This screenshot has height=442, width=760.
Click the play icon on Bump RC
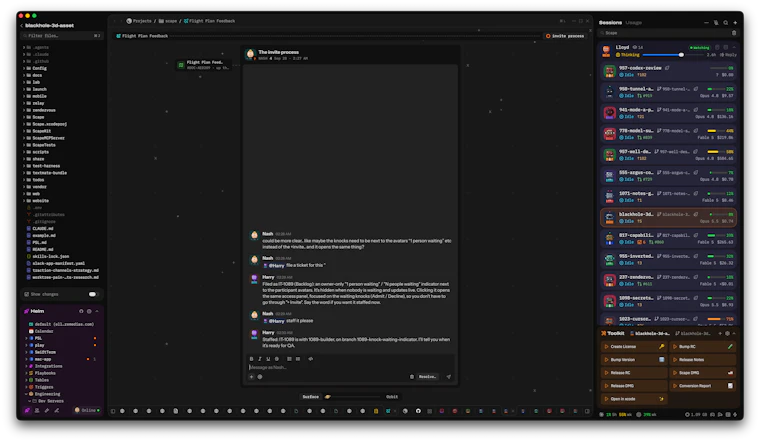point(675,347)
